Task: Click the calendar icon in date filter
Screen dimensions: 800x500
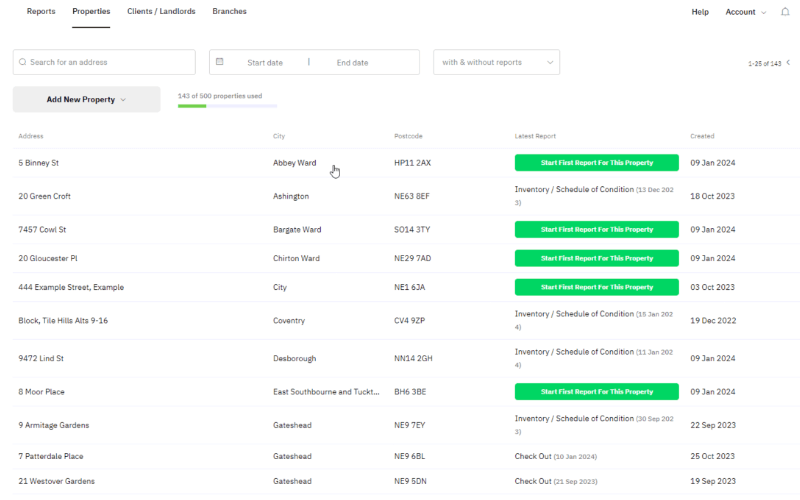Action: pyautogui.click(x=219, y=62)
